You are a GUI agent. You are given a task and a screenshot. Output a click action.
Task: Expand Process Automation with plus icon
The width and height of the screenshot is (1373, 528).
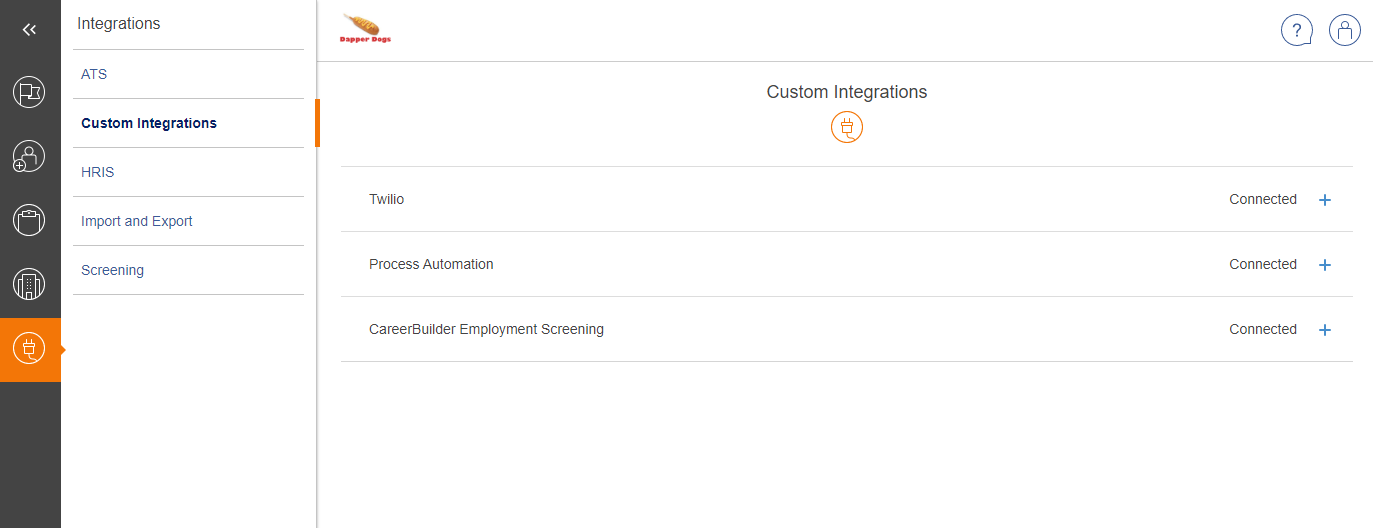[x=1325, y=265]
